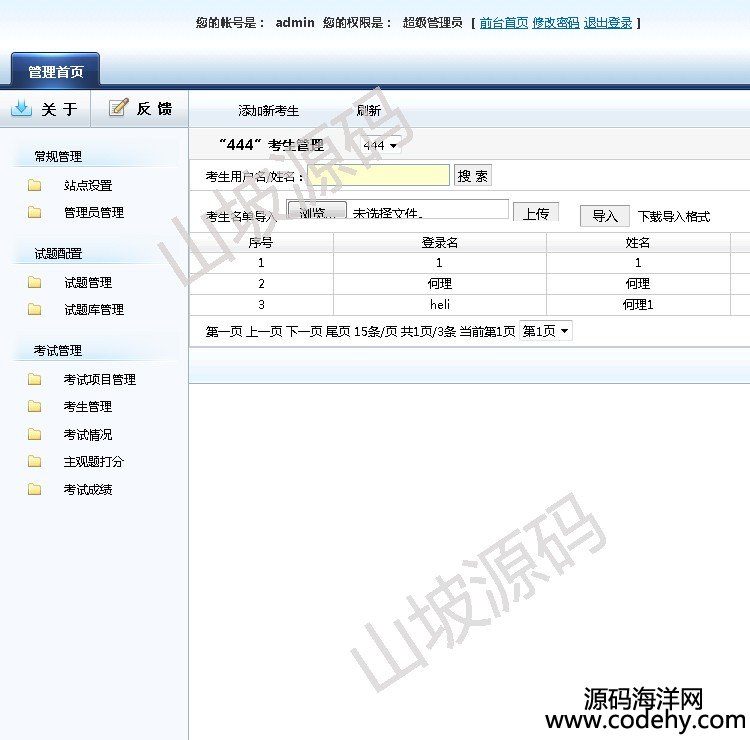Click the 上传 button
This screenshot has height=740, width=750.
(536, 212)
